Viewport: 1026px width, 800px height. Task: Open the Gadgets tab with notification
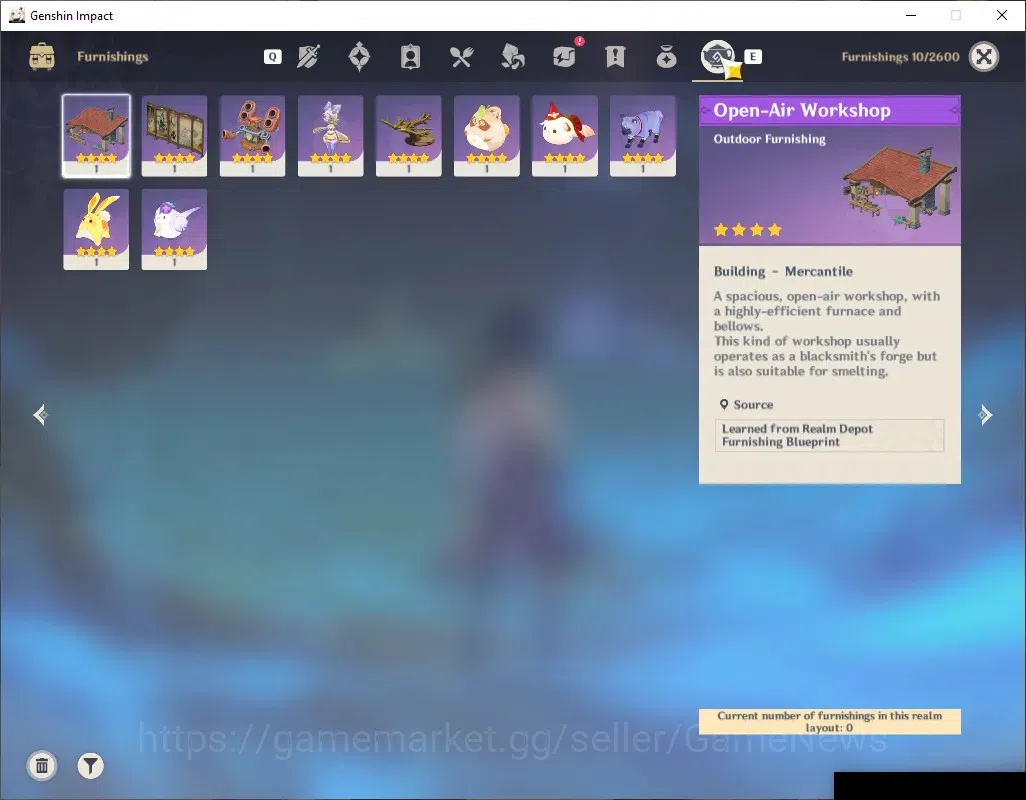[x=565, y=56]
